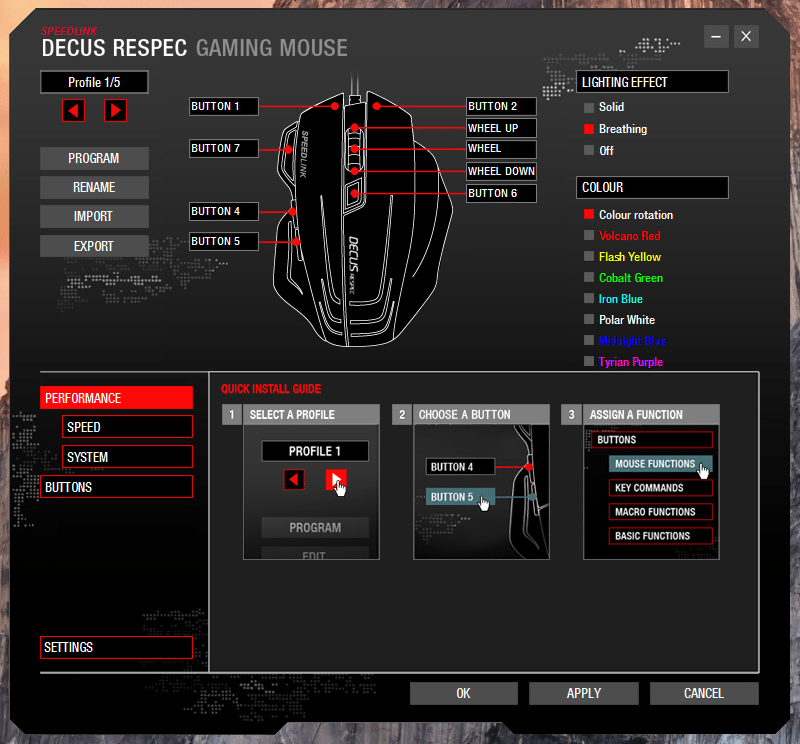Pick the Tyrian Purple colour option
800x744 pixels.
click(x=589, y=361)
